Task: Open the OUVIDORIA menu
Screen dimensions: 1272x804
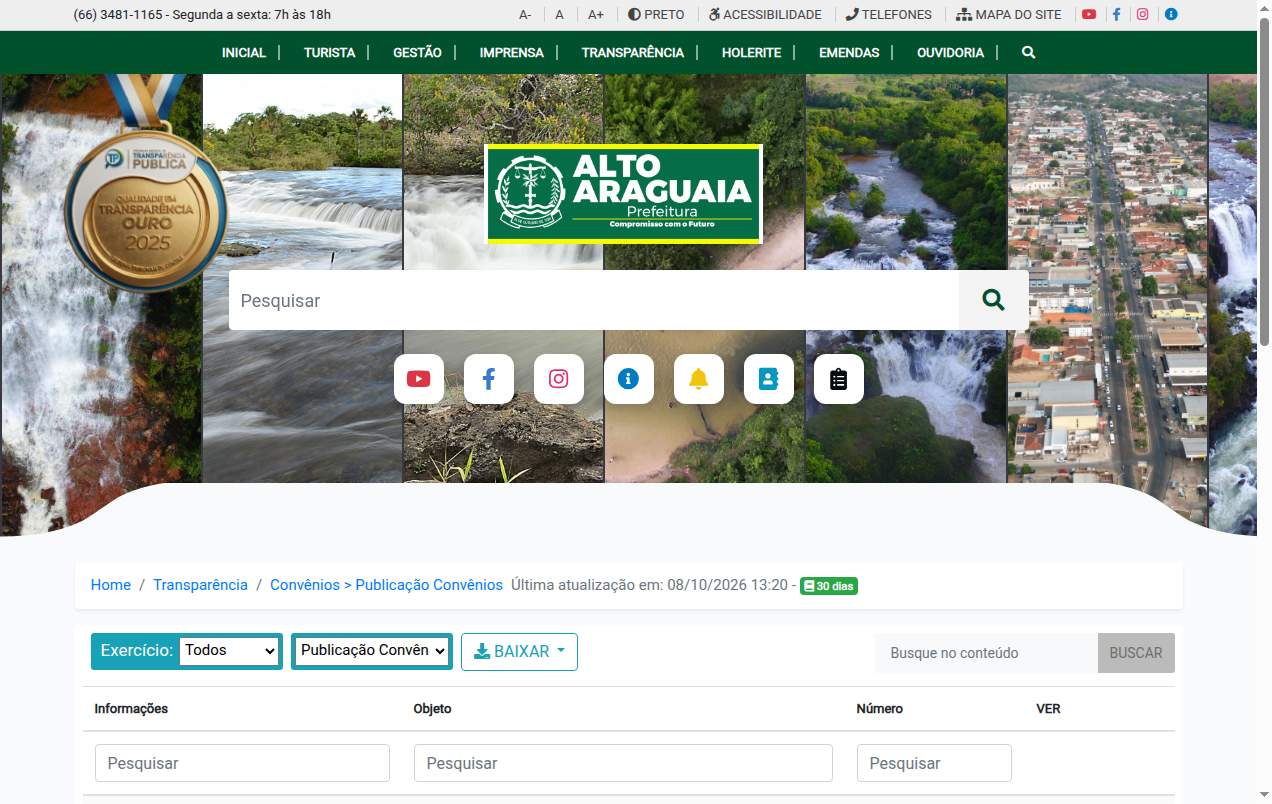Action: point(951,52)
